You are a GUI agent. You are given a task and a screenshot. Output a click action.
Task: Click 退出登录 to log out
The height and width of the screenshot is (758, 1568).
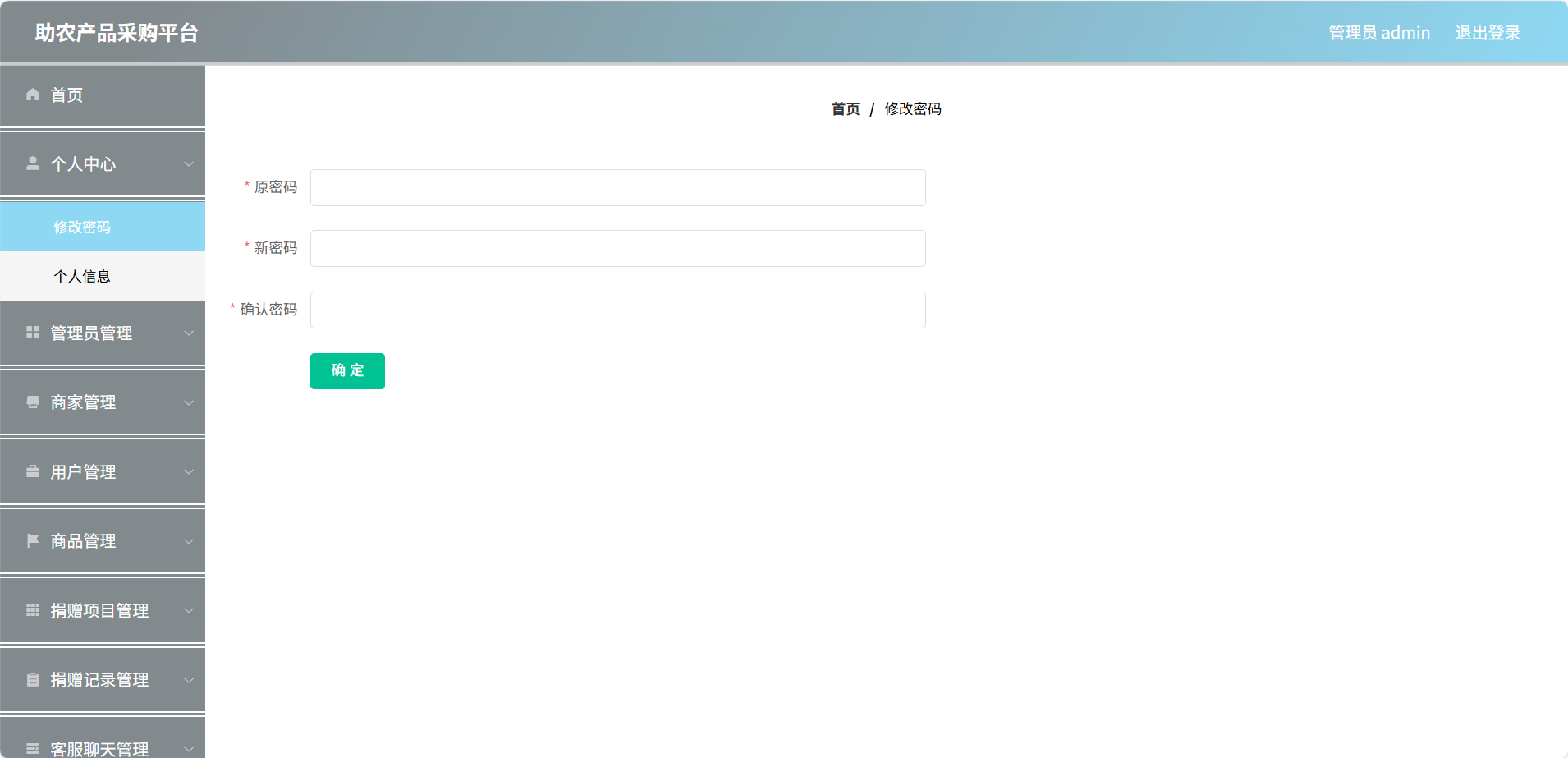pyautogui.click(x=1488, y=33)
